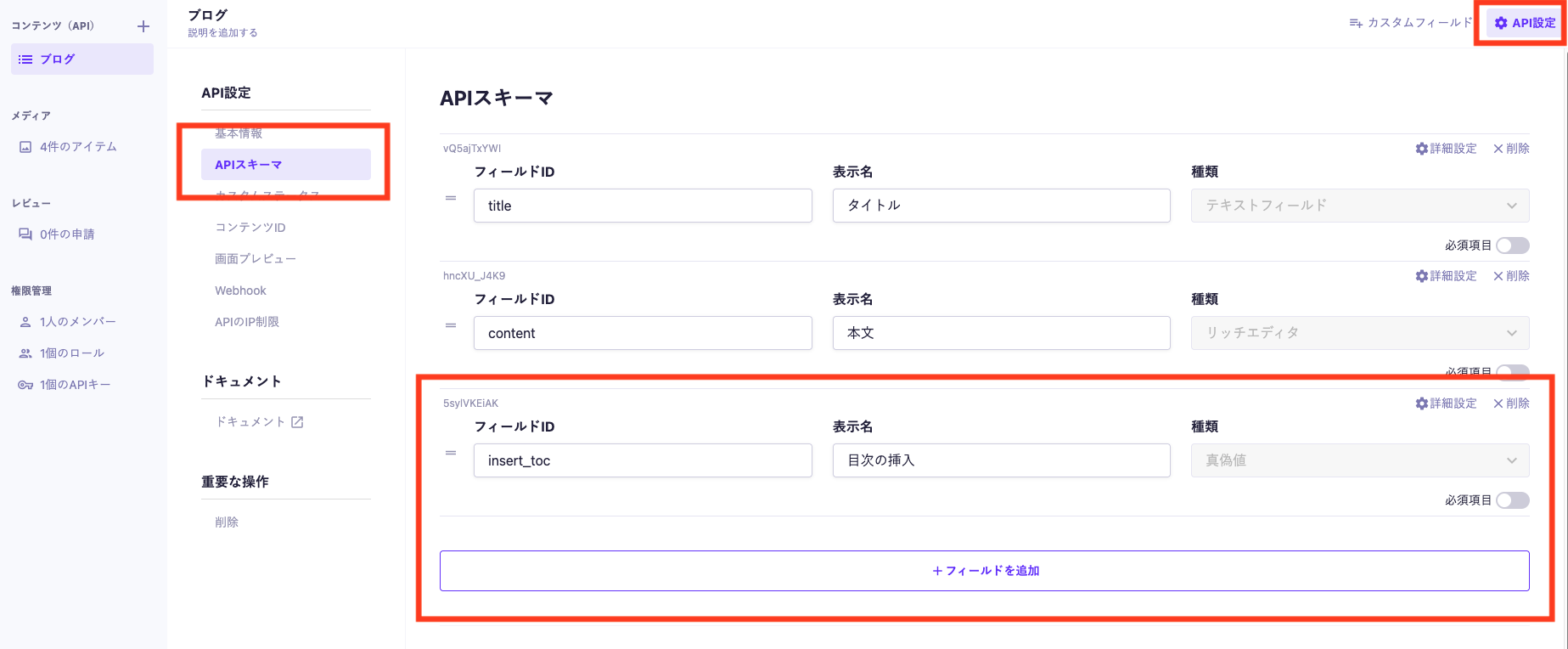Image resolution: width=1568 pixels, height=649 pixels.
Task: Click the drag handle of the insert_toc field
Action: [x=451, y=453]
